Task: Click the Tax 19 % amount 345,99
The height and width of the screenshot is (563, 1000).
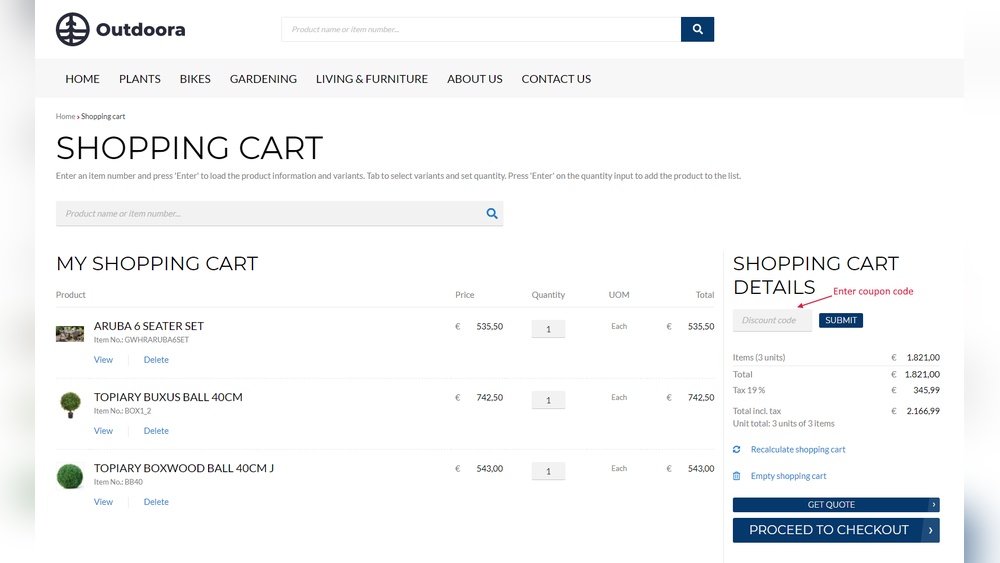Action: point(926,390)
